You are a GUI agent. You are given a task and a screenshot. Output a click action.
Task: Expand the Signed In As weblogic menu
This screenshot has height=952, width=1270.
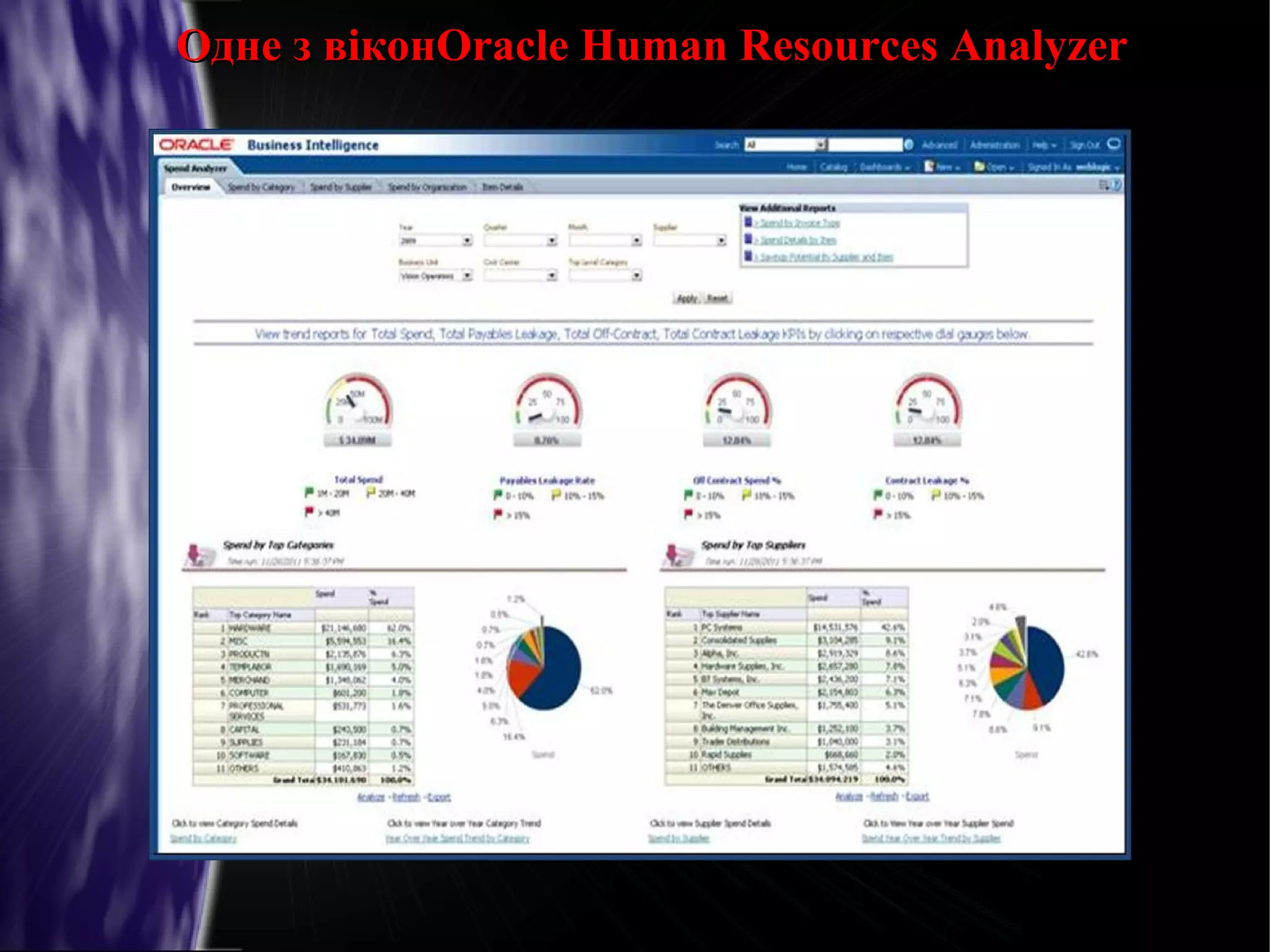pos(1073,167)
